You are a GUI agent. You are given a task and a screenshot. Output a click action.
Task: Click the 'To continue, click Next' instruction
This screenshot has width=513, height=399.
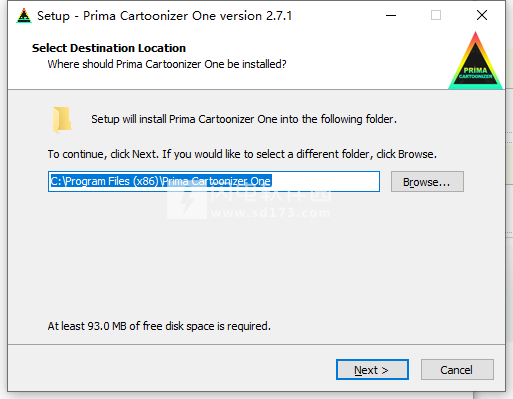point(242,154)
